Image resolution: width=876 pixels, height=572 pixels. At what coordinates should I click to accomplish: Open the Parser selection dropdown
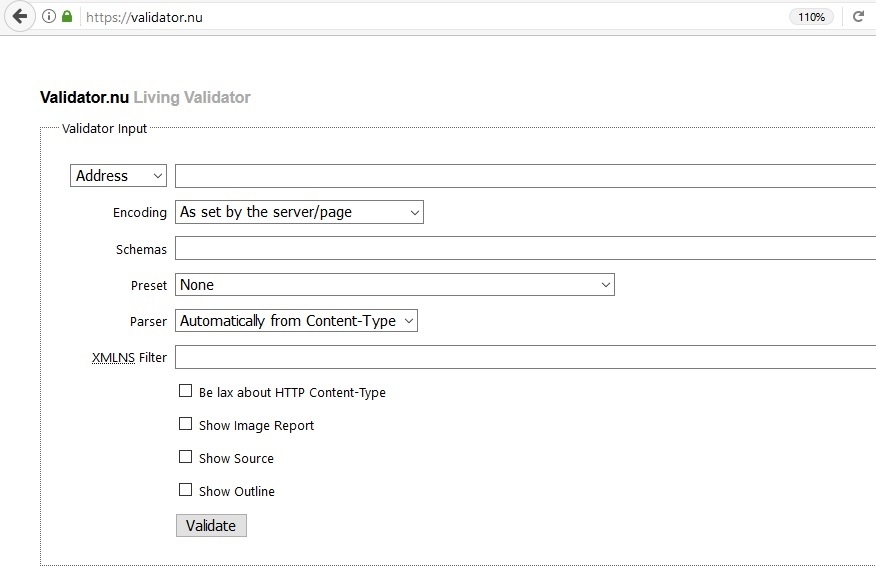click(x=296, y=321)
